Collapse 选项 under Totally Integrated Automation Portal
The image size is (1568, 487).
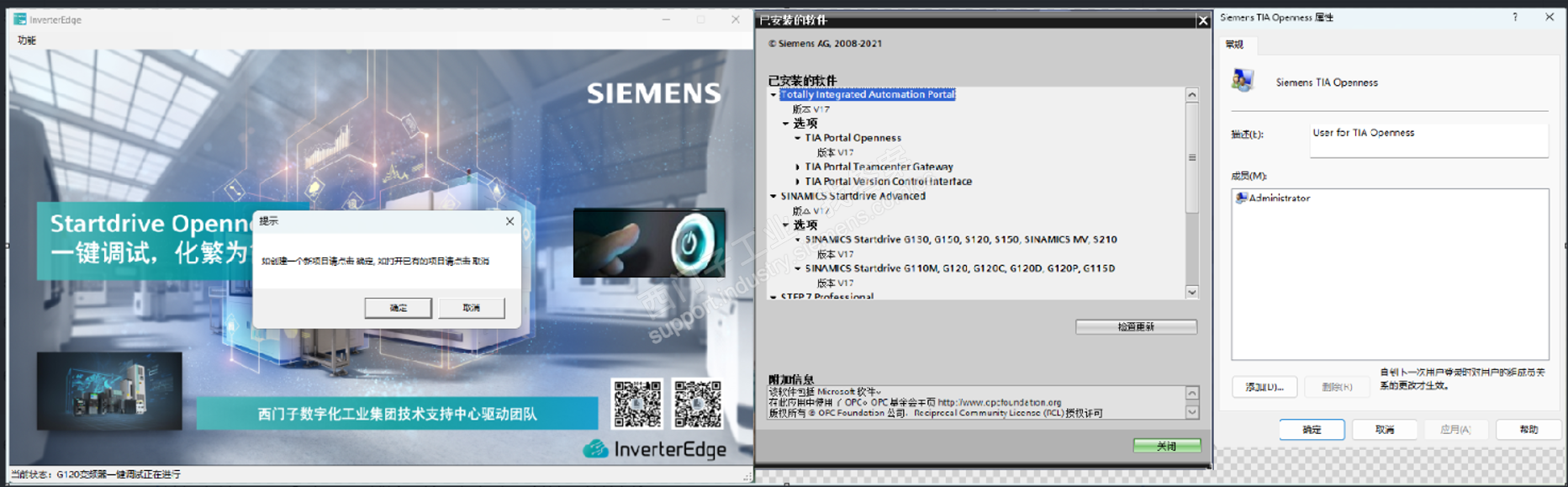coord(786,124)
